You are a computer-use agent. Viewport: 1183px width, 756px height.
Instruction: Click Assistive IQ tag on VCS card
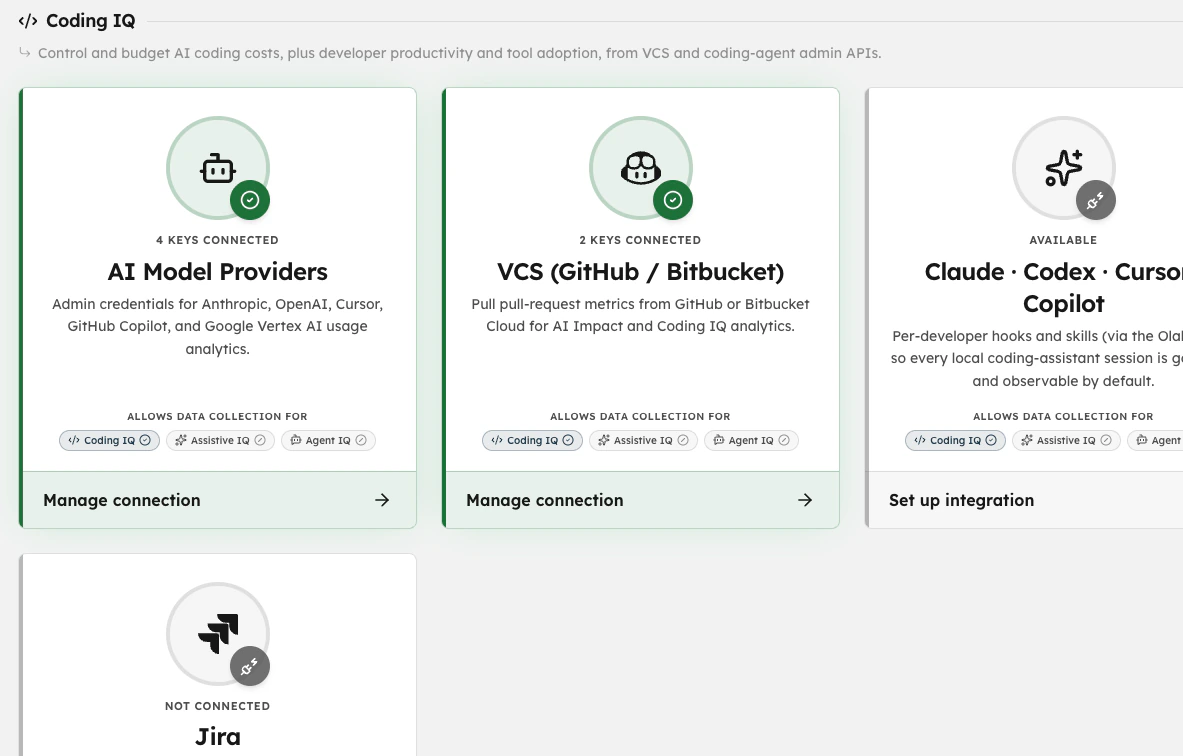[x=644, y=441]
